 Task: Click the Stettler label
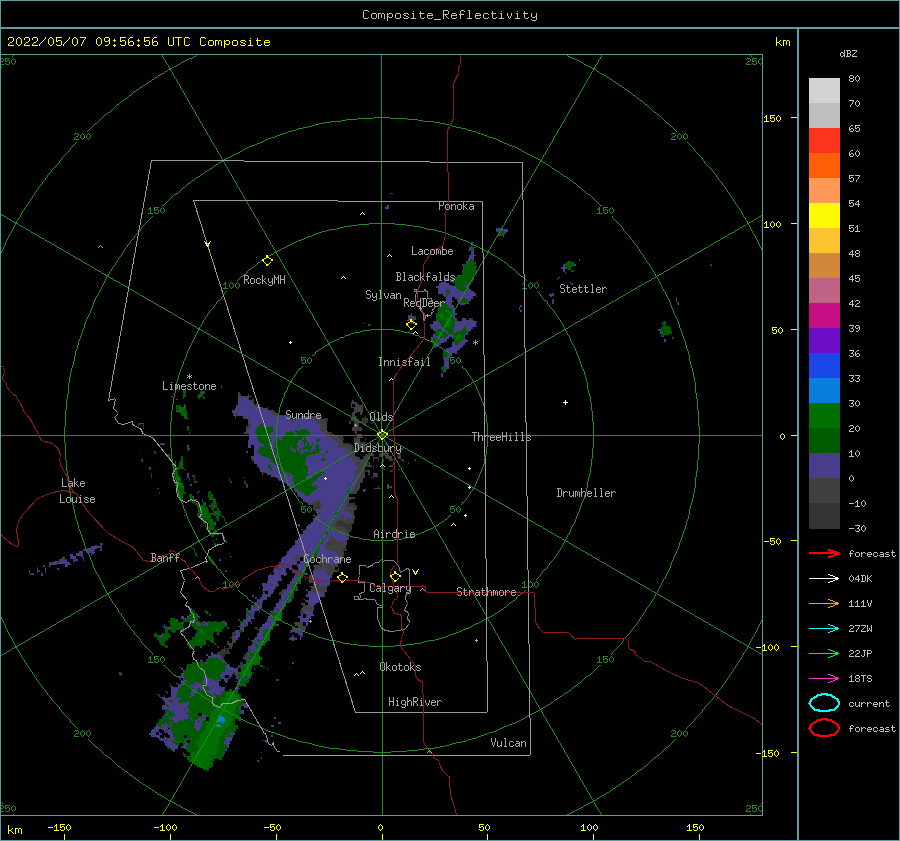(x=583, y=289)
